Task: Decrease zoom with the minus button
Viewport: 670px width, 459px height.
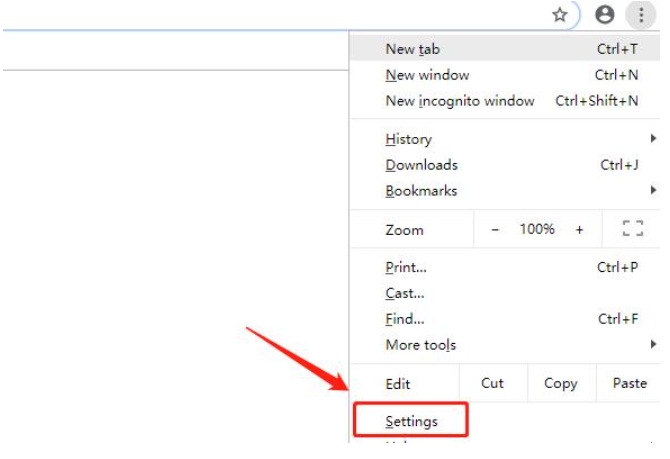Action: [x=495, y=229]
